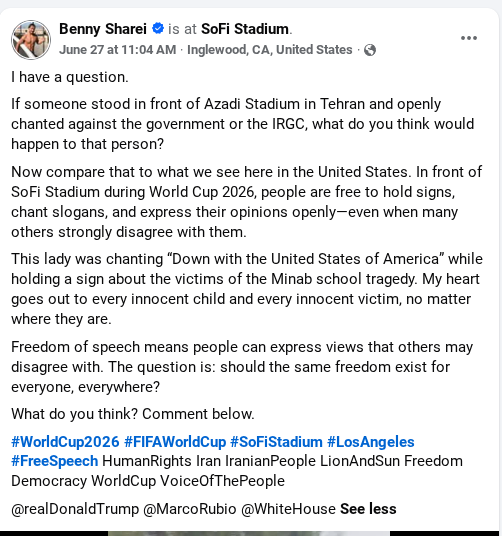Click the verified badge next to Benny Sharei
This screenshot has height=536, width=502.
pyautogui.click(x=158, y=28)
